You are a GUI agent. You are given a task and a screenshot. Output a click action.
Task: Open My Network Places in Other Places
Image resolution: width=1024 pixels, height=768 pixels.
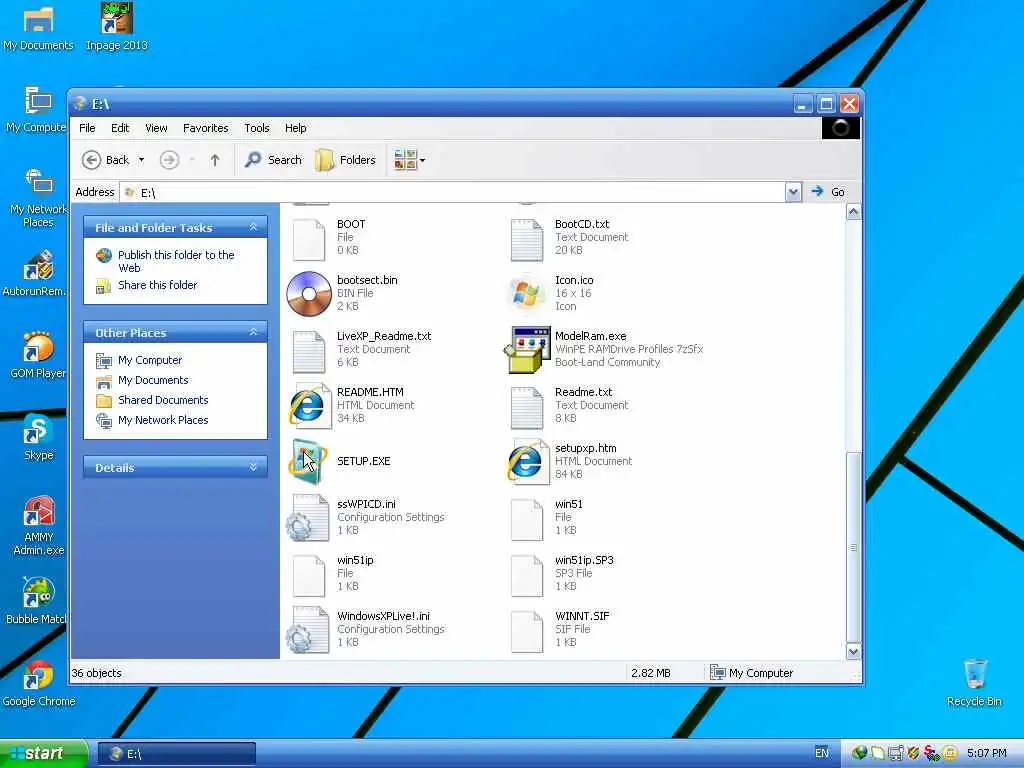(x=163, y=420)
